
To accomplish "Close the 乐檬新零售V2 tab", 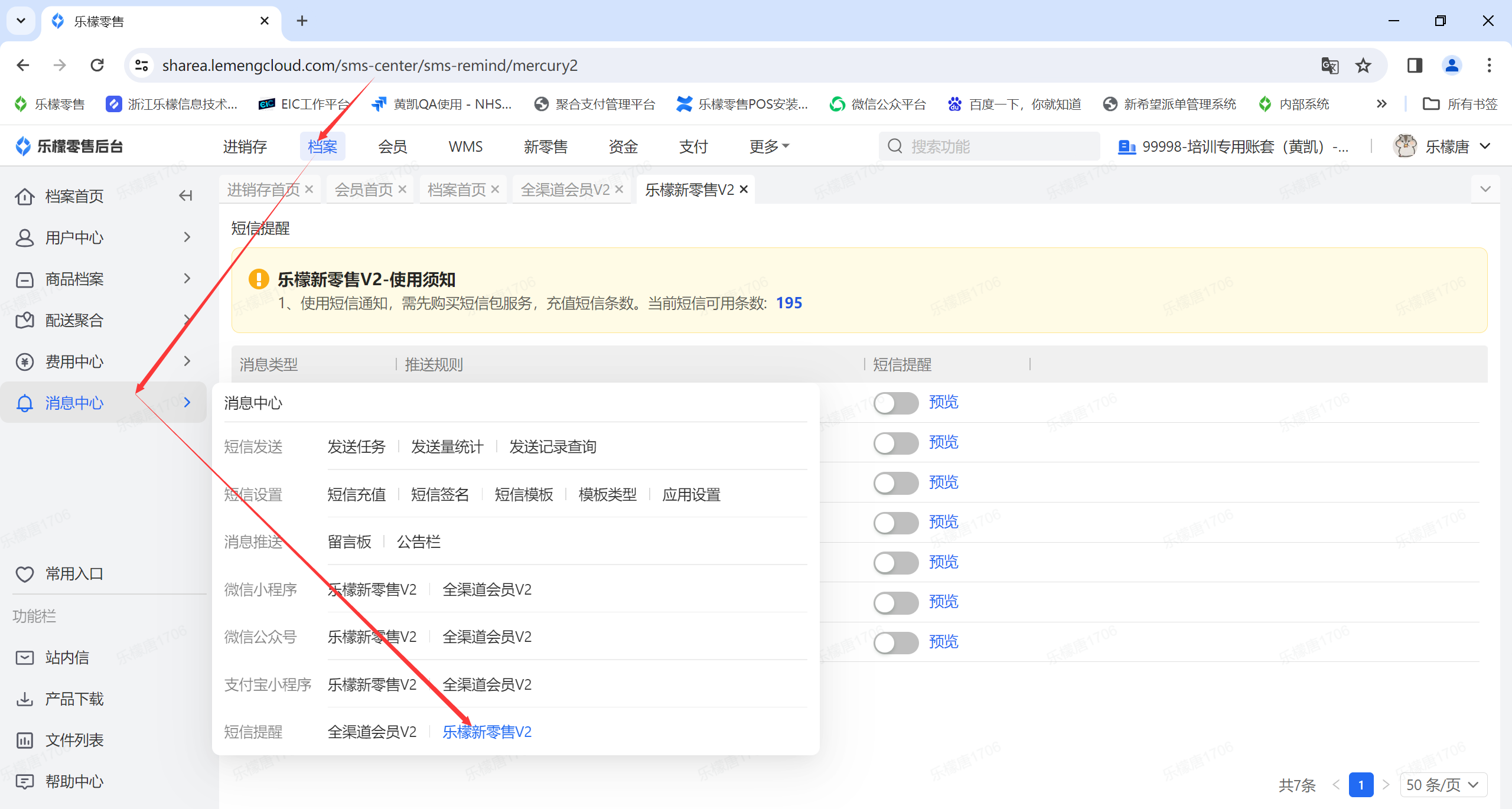I will pos(744,190).
